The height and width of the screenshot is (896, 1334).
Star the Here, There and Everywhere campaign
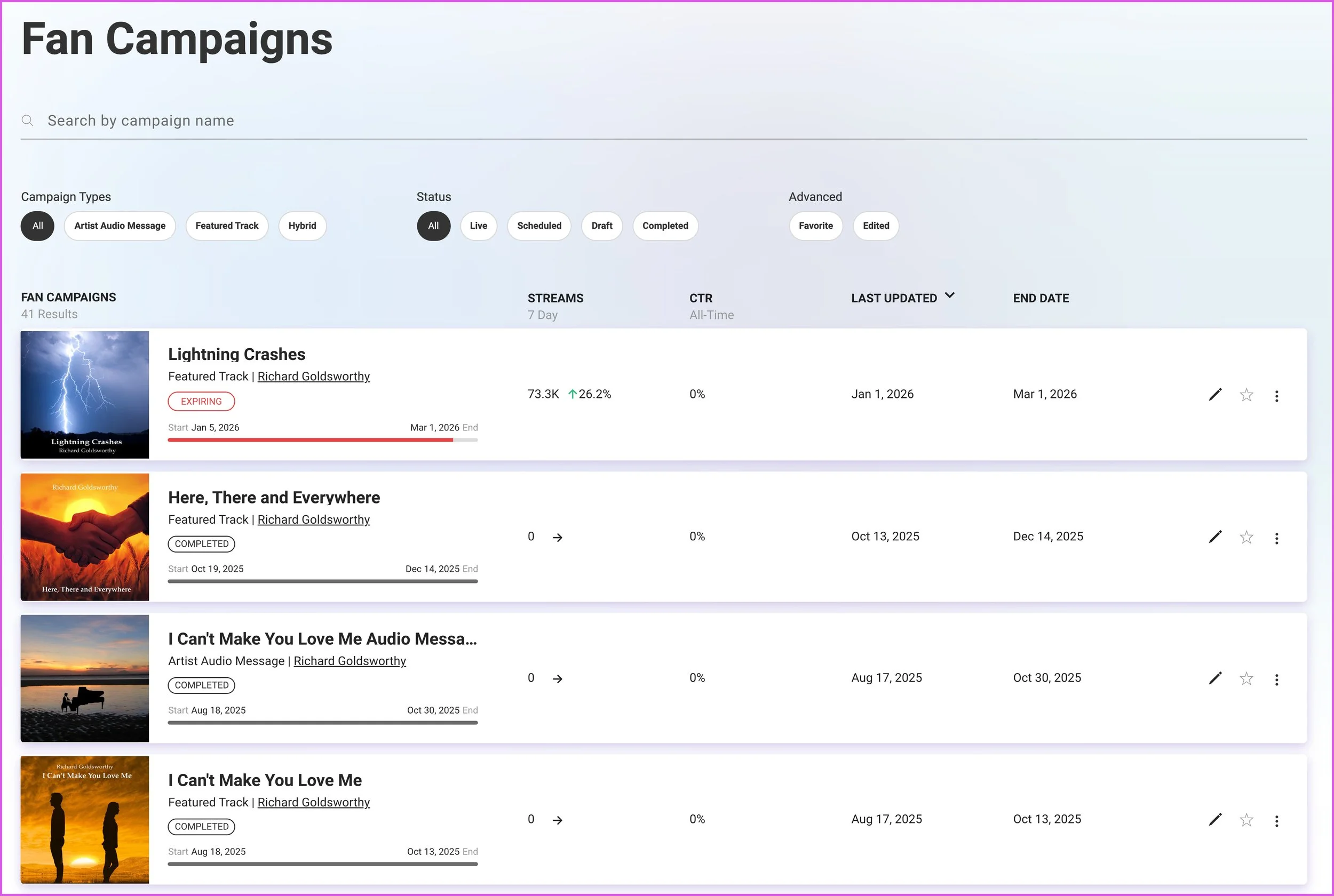click(x=1246, y=537)
